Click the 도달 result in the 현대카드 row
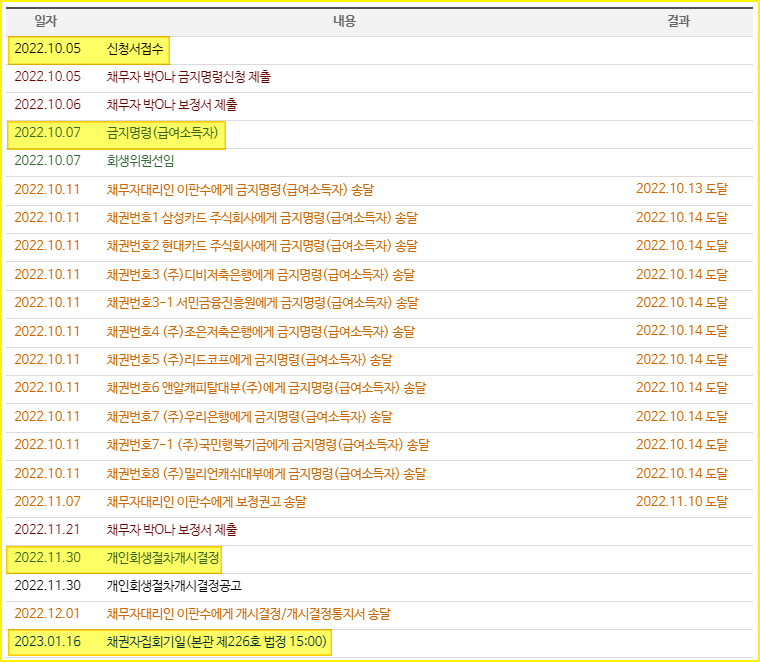760x662 pixels. (x=682, y=246)
